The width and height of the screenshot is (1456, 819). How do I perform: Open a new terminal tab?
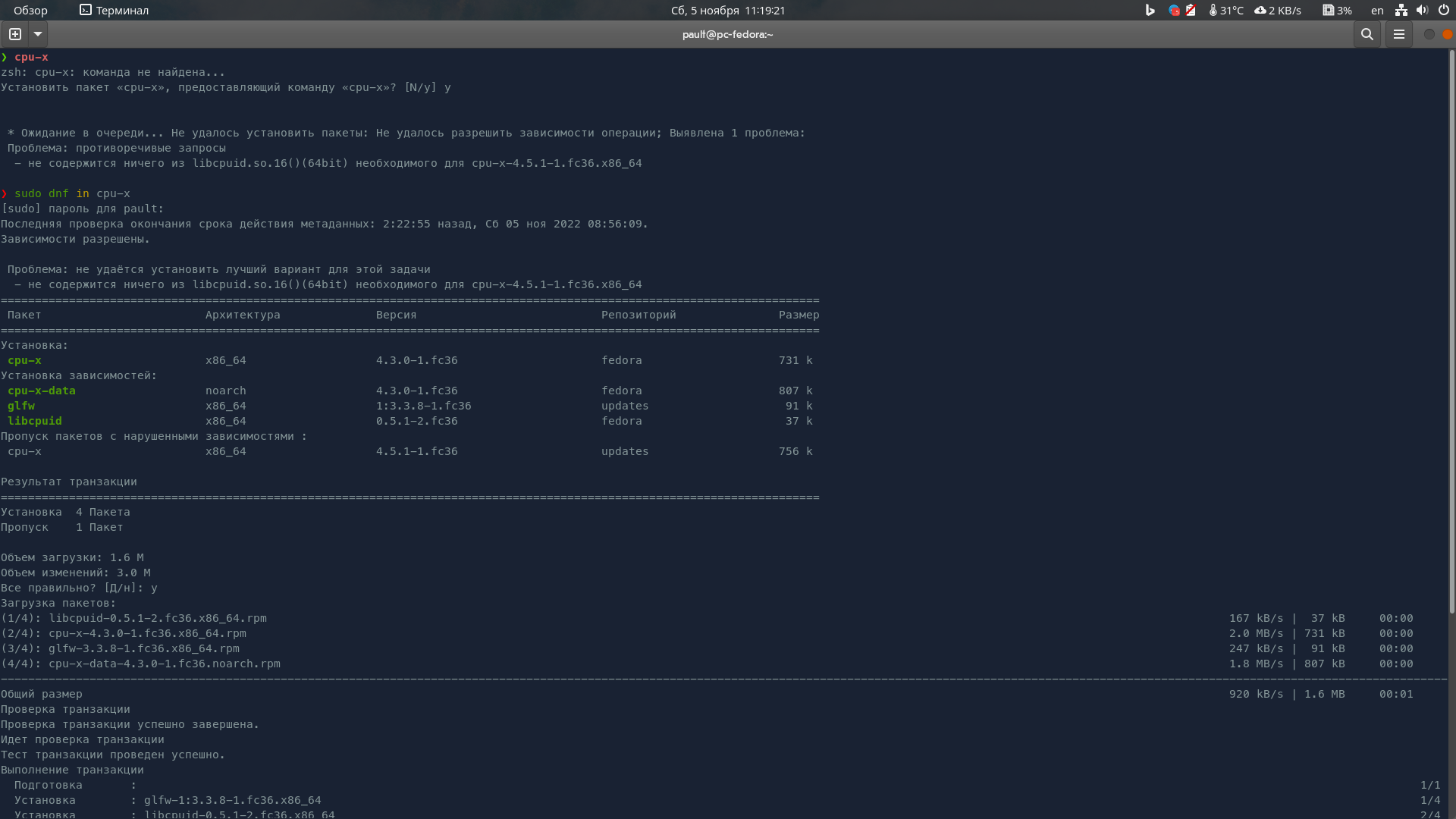(x=14, y=34)
